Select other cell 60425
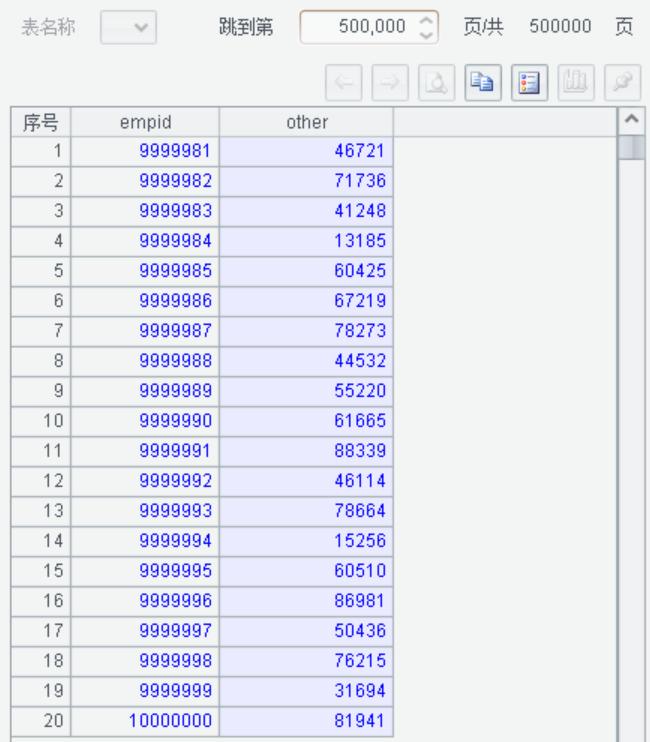This screenshot has width=650, height=742. [x=307, y=271]
